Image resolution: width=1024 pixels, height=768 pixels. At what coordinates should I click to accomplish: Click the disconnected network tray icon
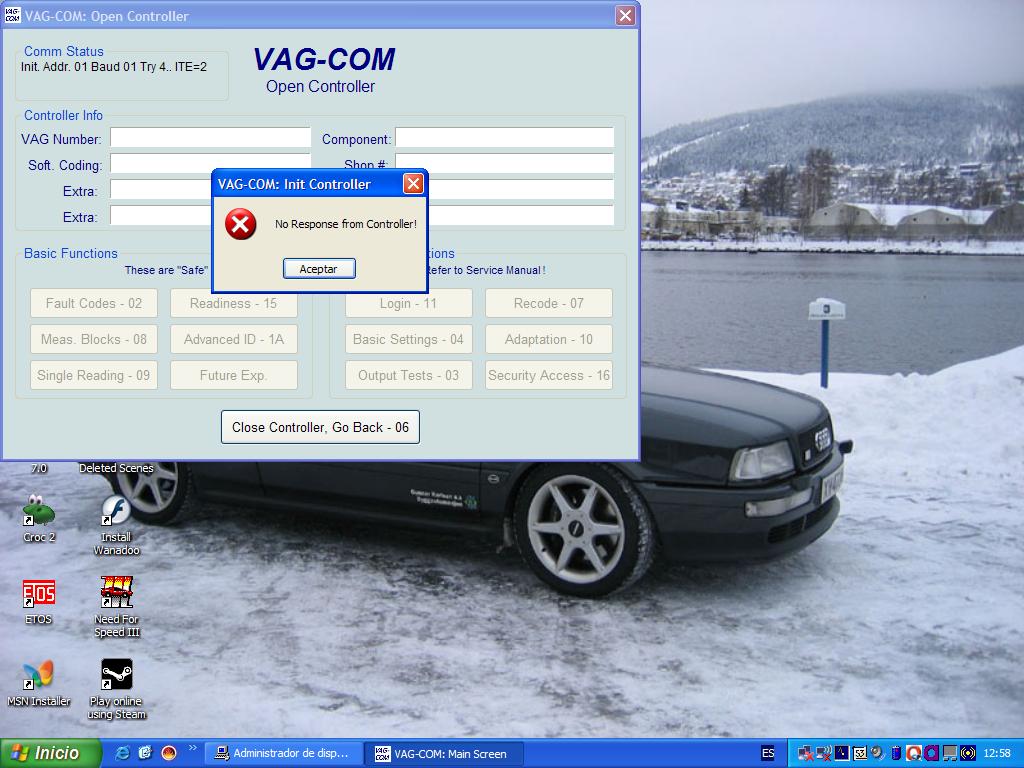806,754
